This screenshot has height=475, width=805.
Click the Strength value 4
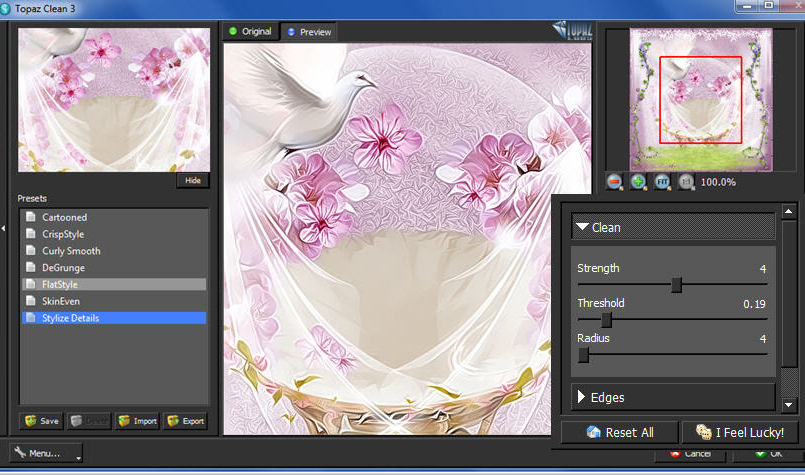click(763, 269)
